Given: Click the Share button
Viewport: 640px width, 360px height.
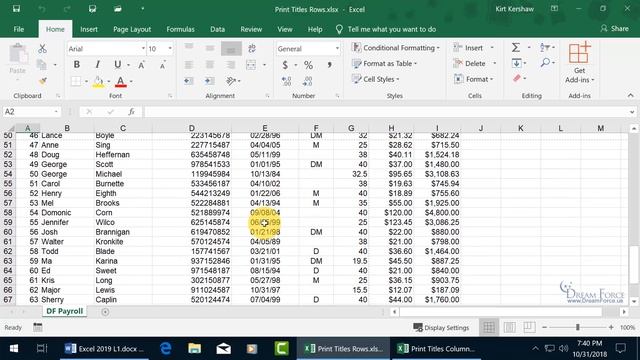Looking at the screenshot, I should (x=614, y=29).
